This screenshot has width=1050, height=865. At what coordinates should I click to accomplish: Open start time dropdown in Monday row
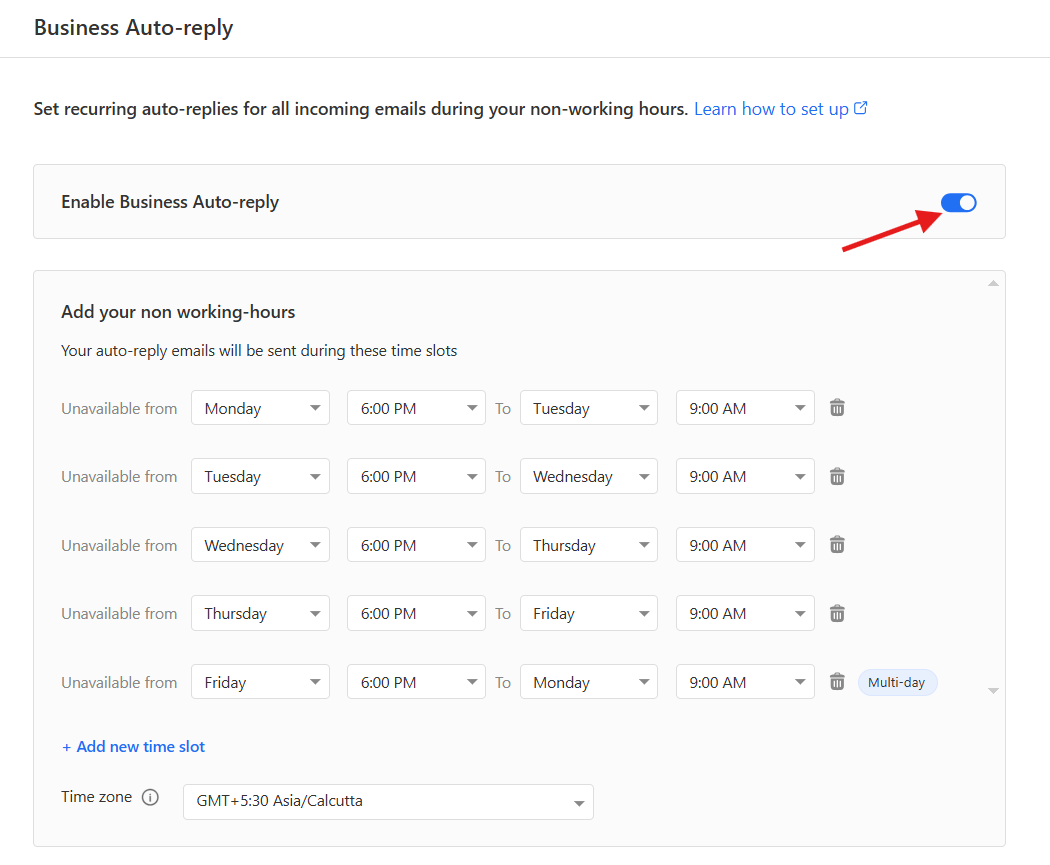(x=416, y=408)
